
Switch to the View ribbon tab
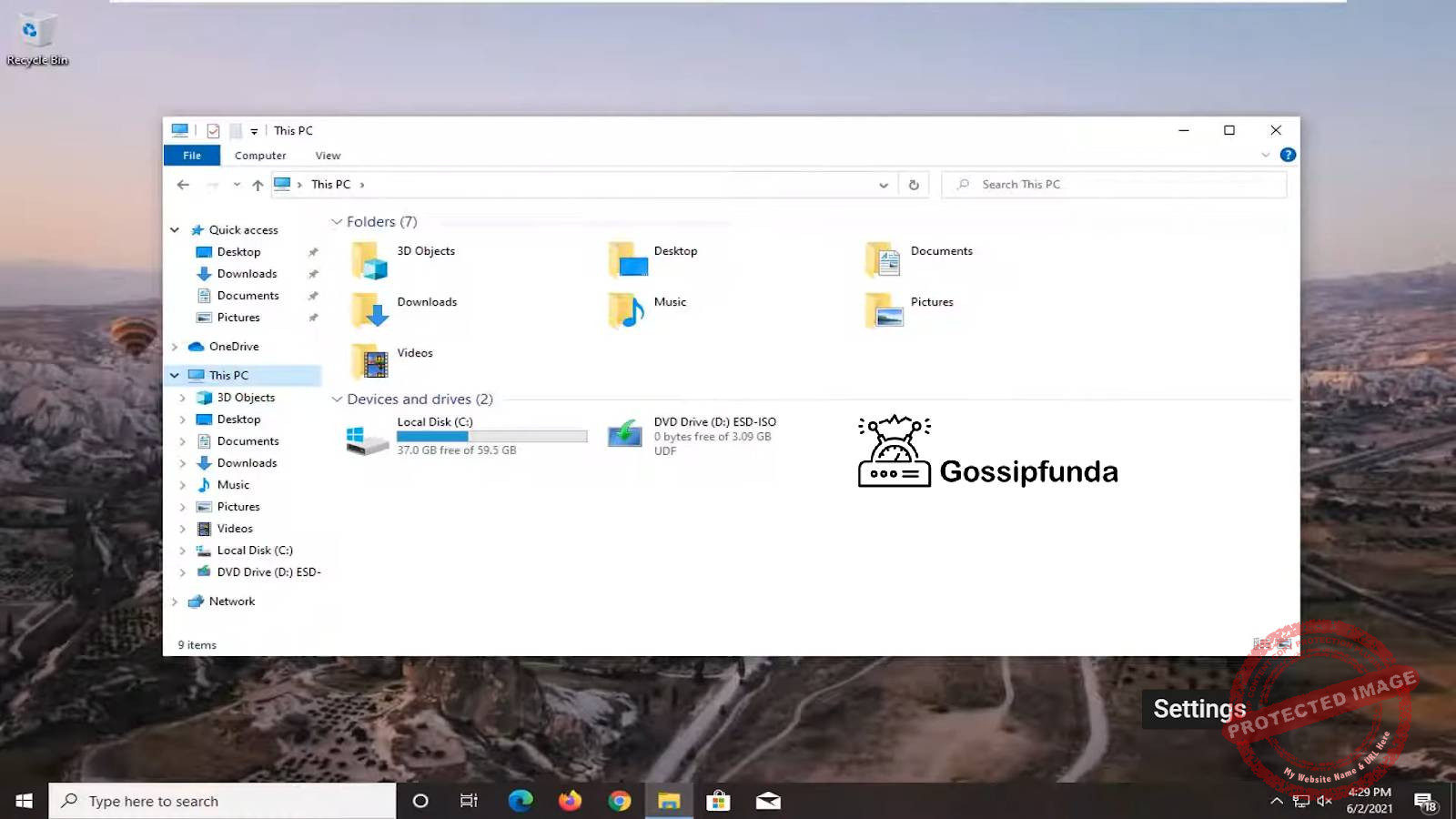pyautogui.click(x=328, y=155)
